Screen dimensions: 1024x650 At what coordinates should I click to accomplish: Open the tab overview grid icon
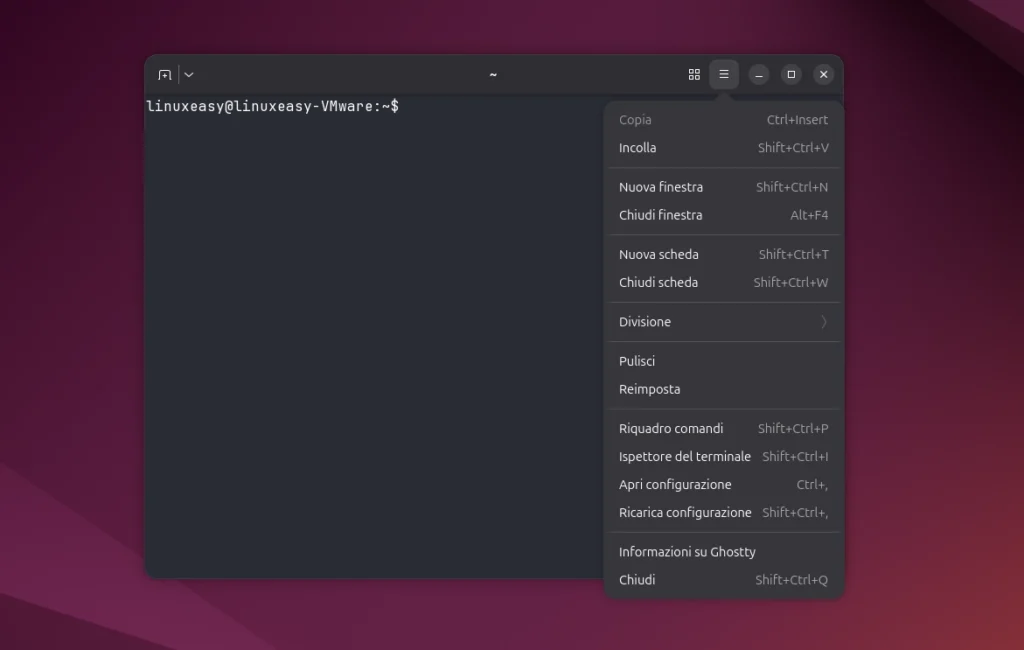tap(694, 75)
